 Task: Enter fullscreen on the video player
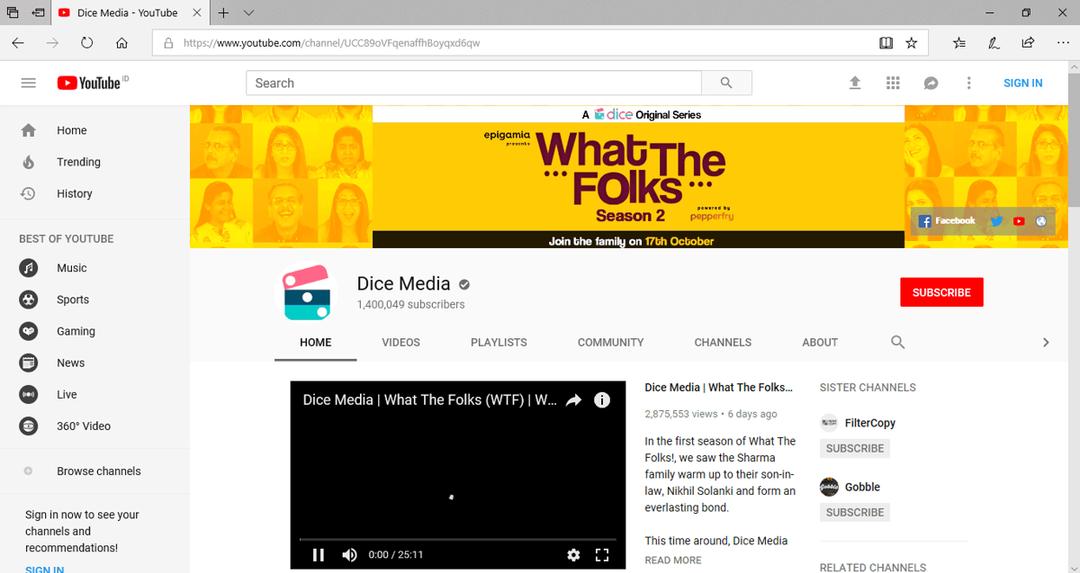(x=602, y=554)
